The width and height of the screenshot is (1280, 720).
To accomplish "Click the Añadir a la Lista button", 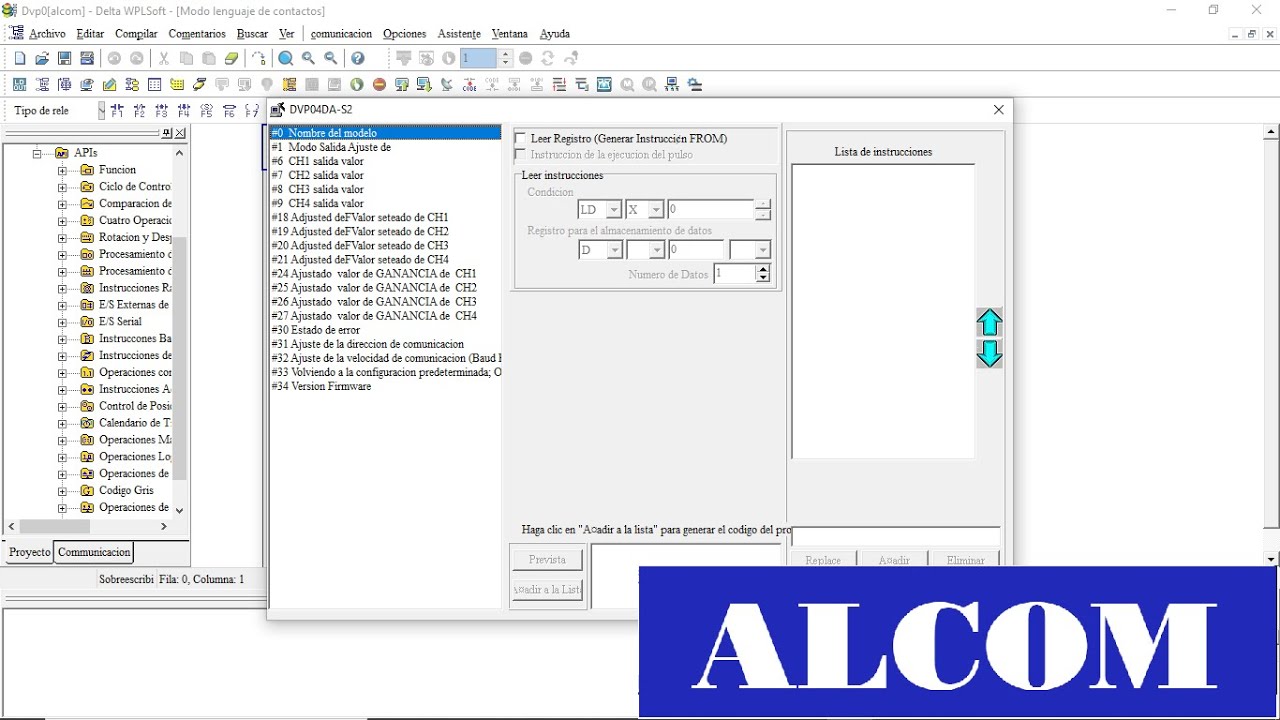I will point(547,590).
